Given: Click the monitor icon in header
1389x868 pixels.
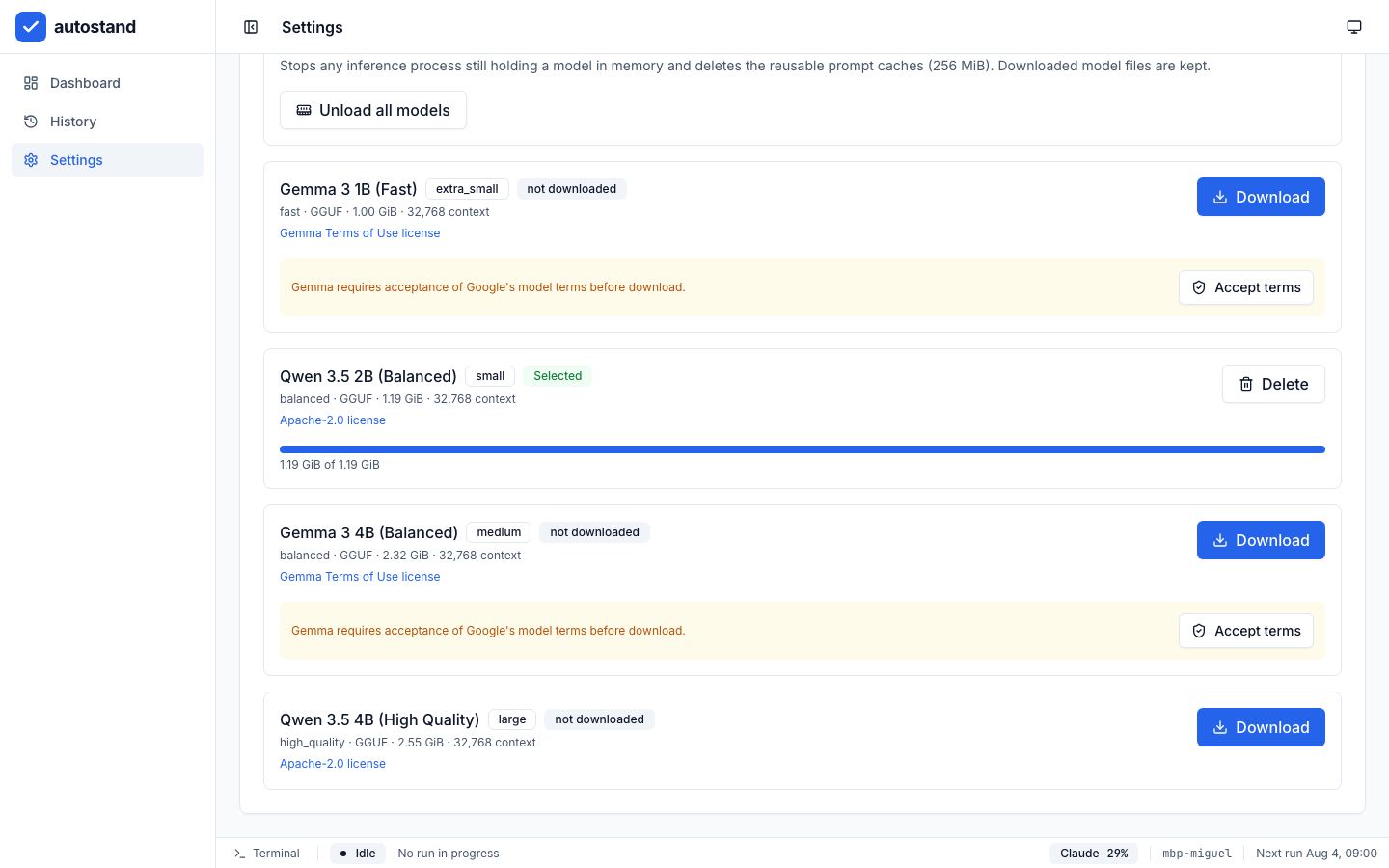Looking at the screenshot, I should [x=1354, y=27].
